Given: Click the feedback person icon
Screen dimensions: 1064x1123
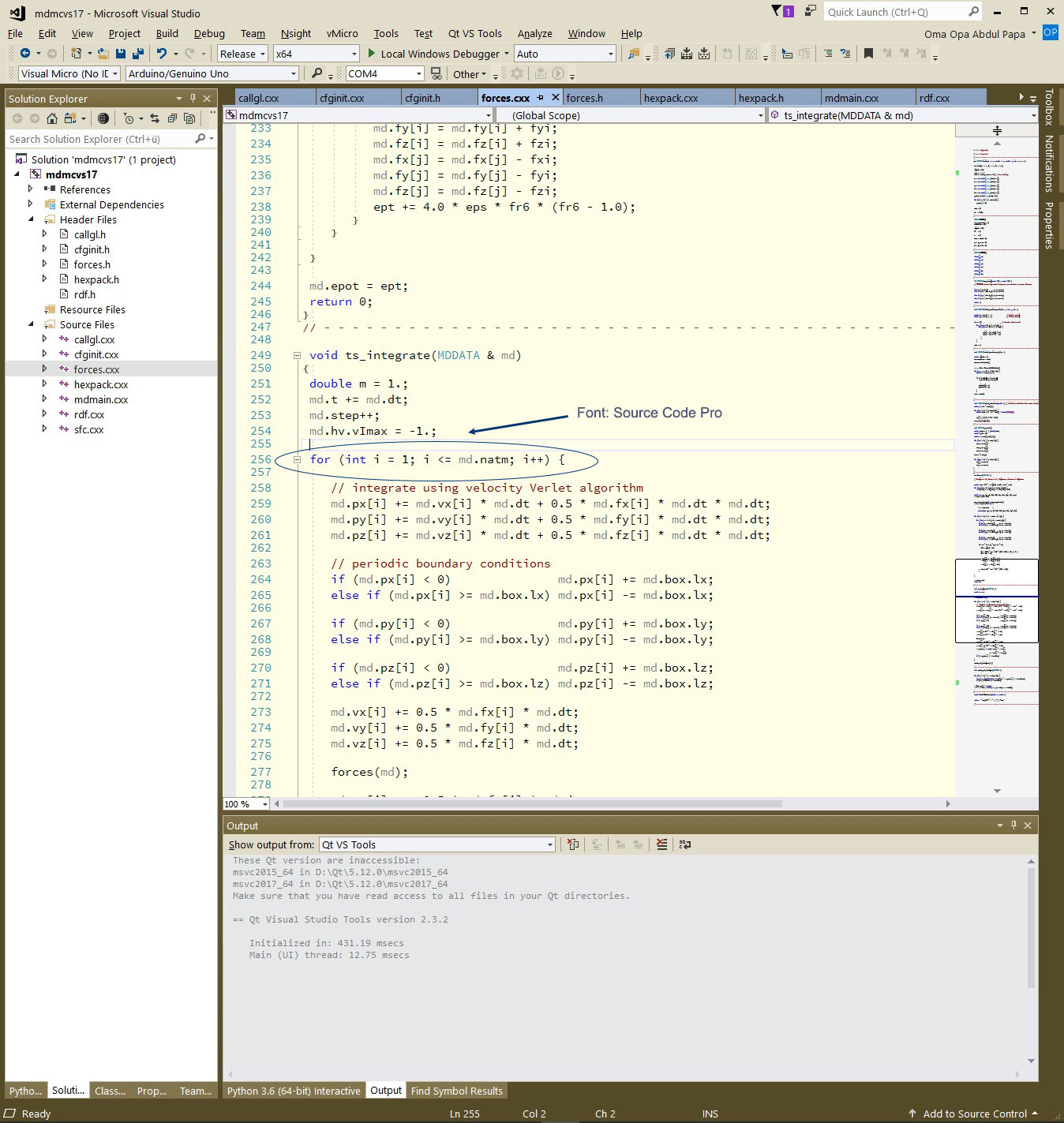Looking at the screenshot, I should pyautogui.click(x=810, y=11).
